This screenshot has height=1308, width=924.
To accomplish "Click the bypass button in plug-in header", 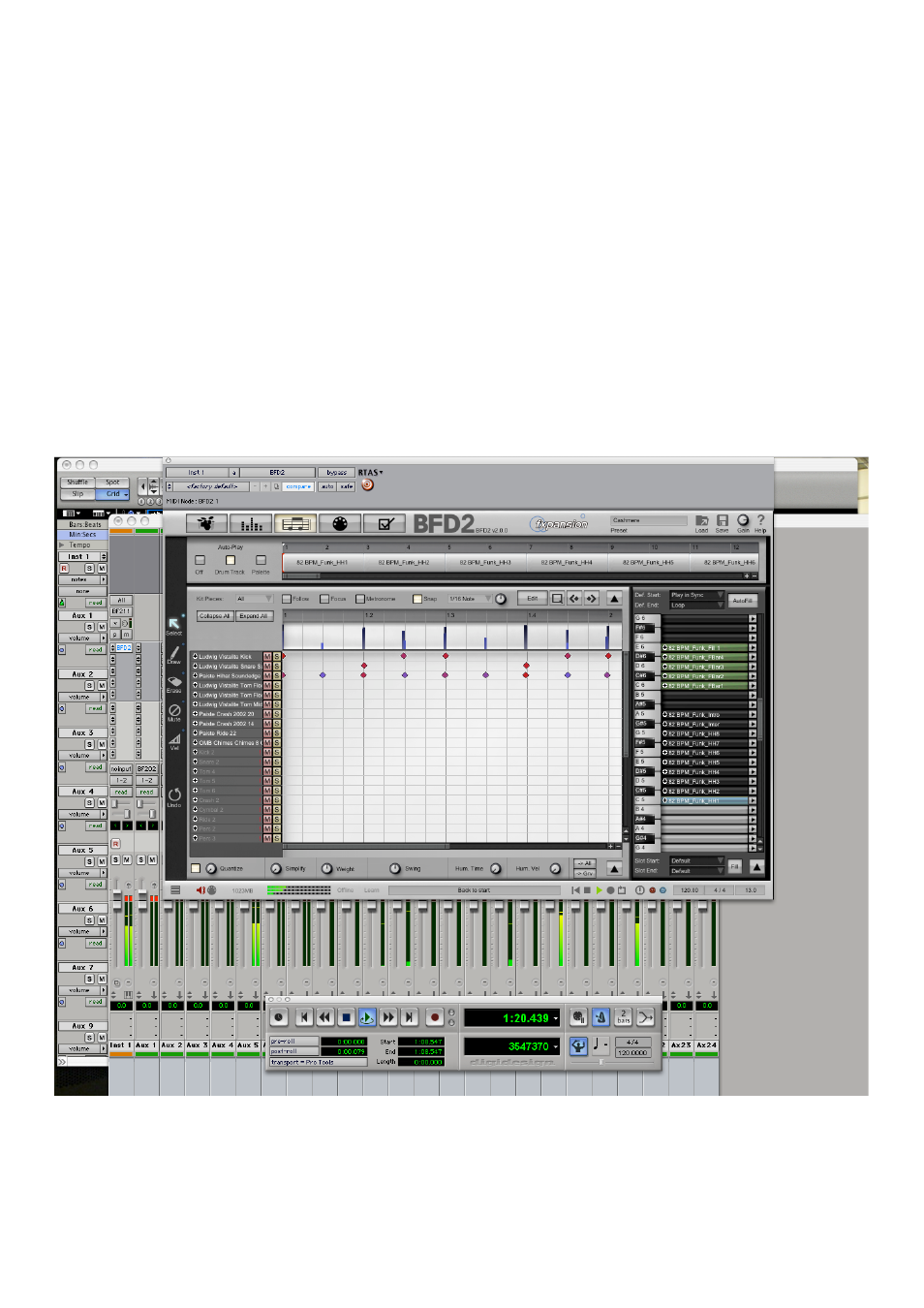I will point(336,473).
